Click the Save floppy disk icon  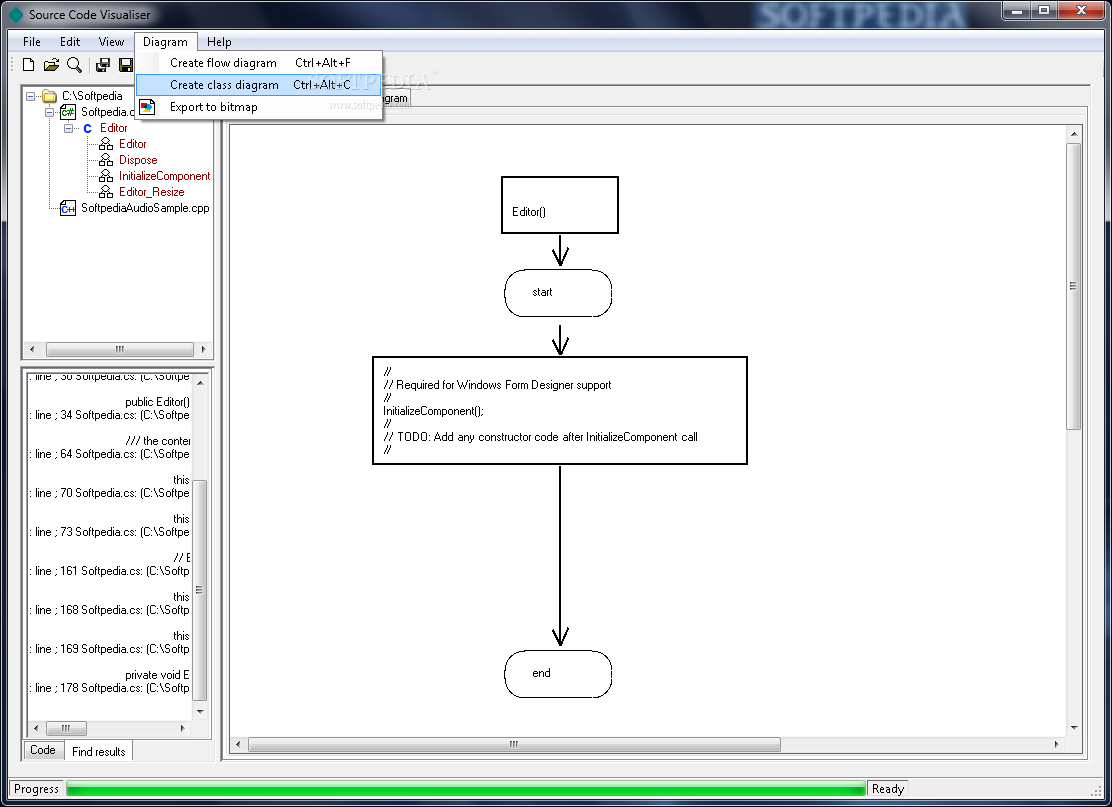(x=126, y=65)
